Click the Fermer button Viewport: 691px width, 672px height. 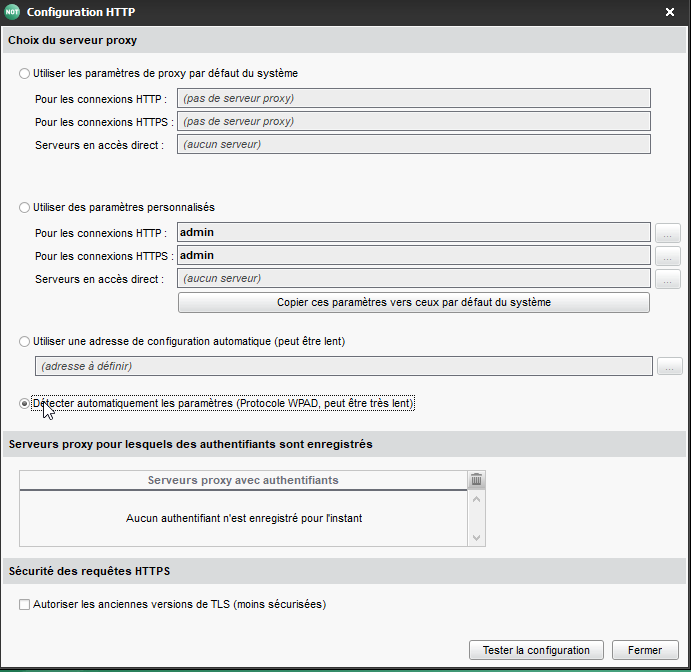[645, 650]
